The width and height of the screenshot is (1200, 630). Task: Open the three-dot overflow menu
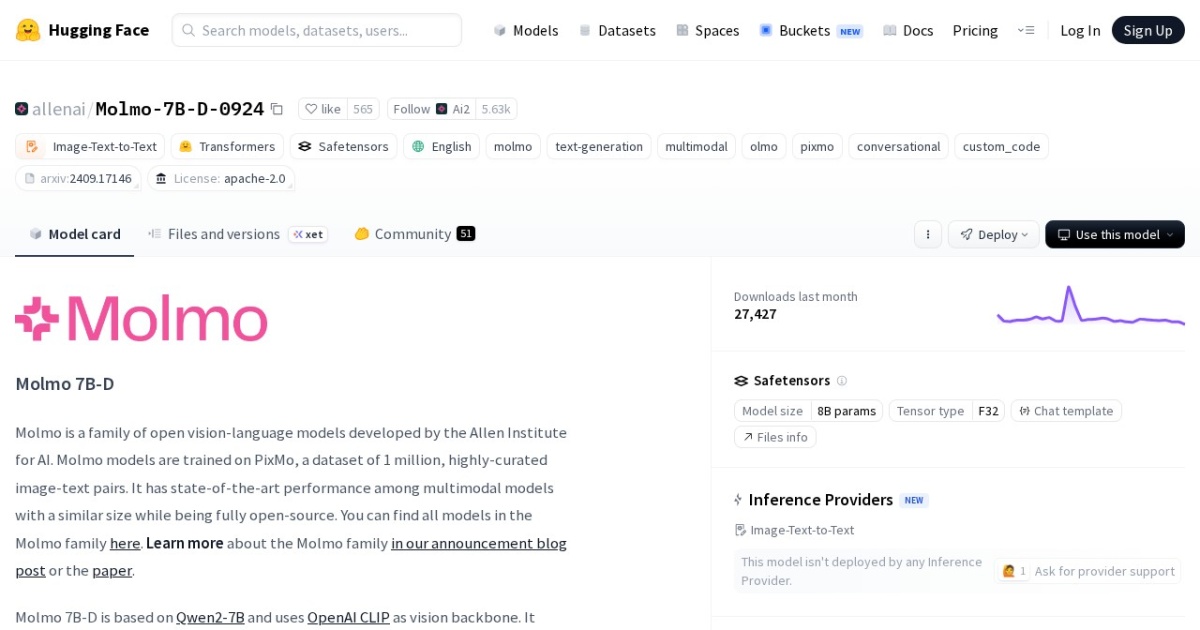click(928, 234)
